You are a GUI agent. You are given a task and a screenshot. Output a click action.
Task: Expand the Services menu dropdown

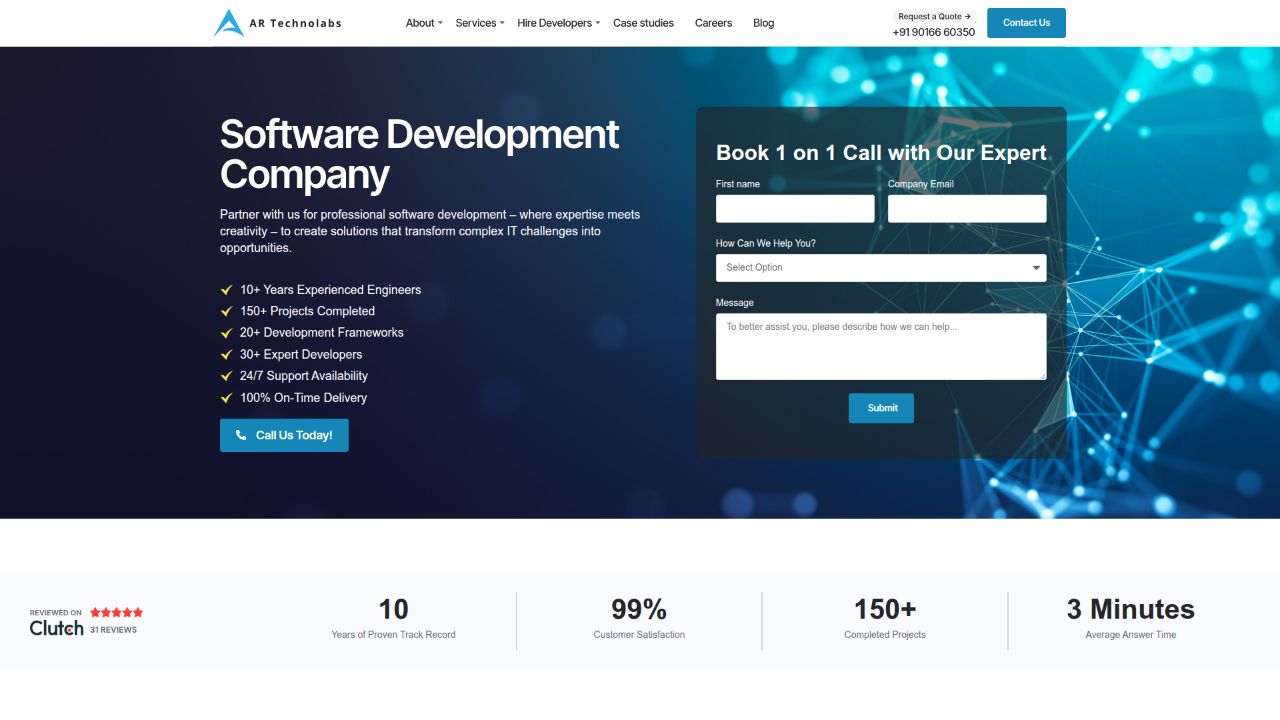pos(480,23)
